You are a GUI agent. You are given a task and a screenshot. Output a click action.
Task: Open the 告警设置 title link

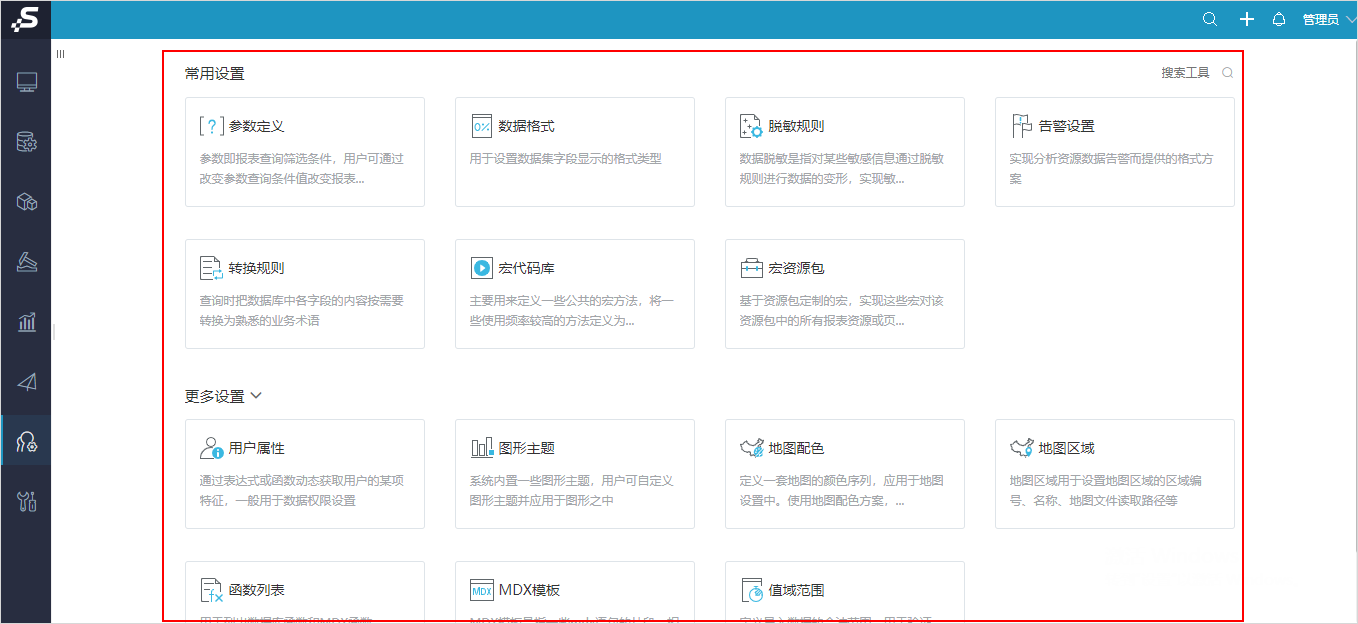(x=1067, y=126)
